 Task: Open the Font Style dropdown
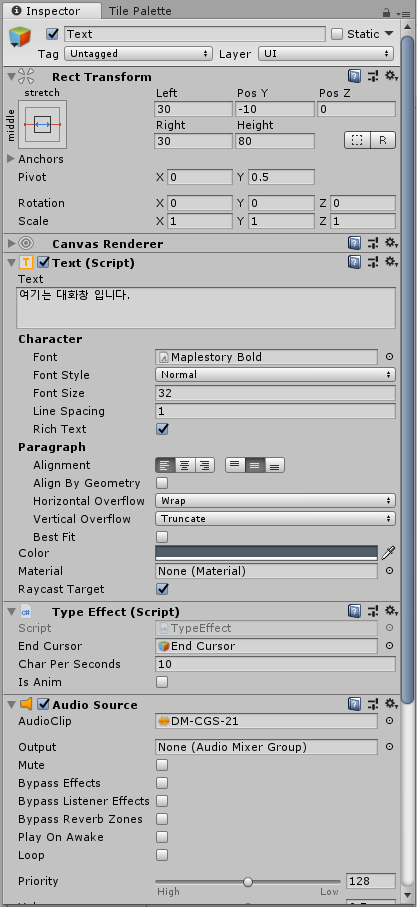tap(275, 375)
